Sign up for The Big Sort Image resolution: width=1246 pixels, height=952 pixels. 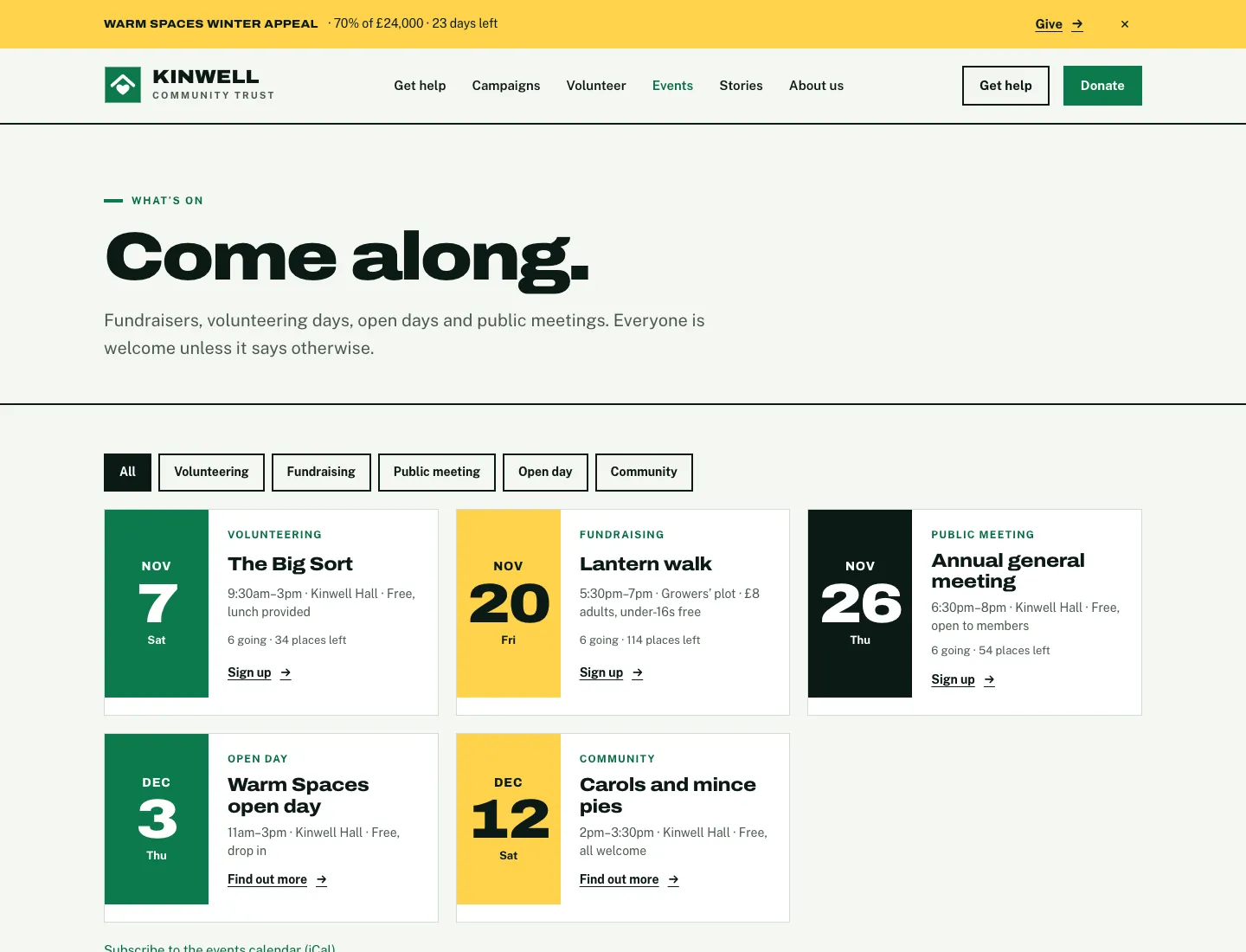260,672
